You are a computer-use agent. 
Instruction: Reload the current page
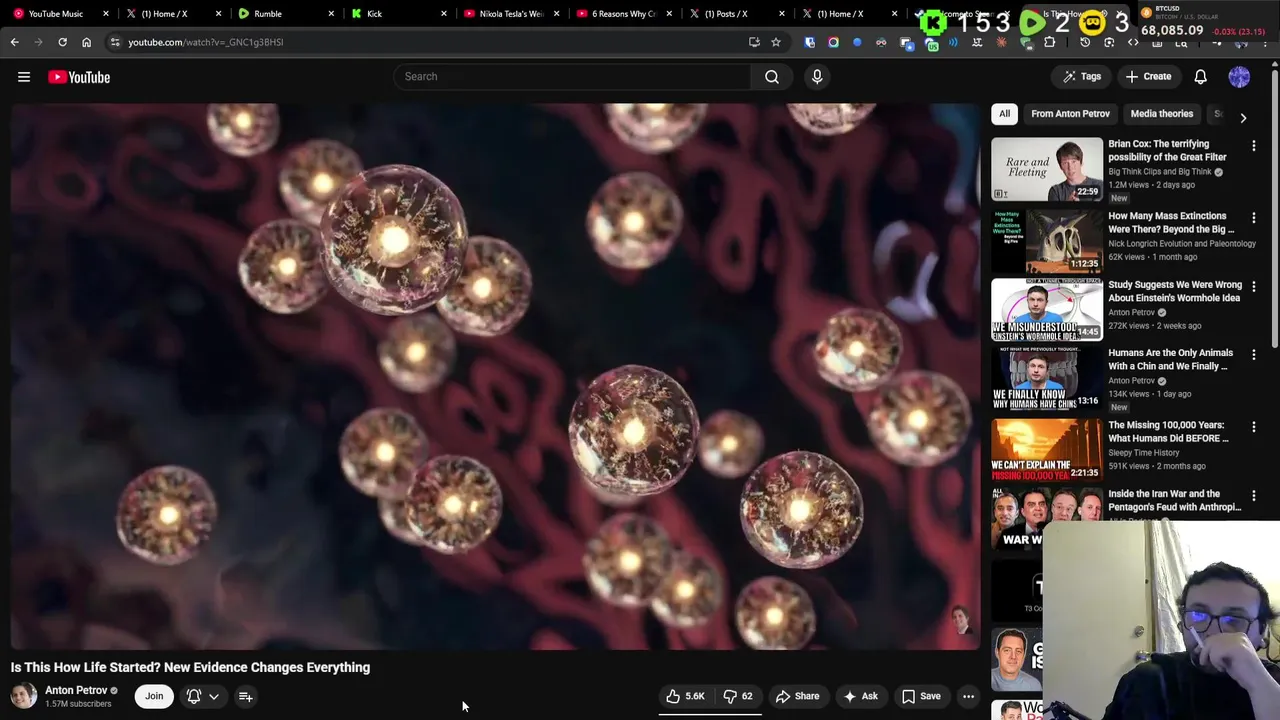pyautogui.click(x=62, y=42)
